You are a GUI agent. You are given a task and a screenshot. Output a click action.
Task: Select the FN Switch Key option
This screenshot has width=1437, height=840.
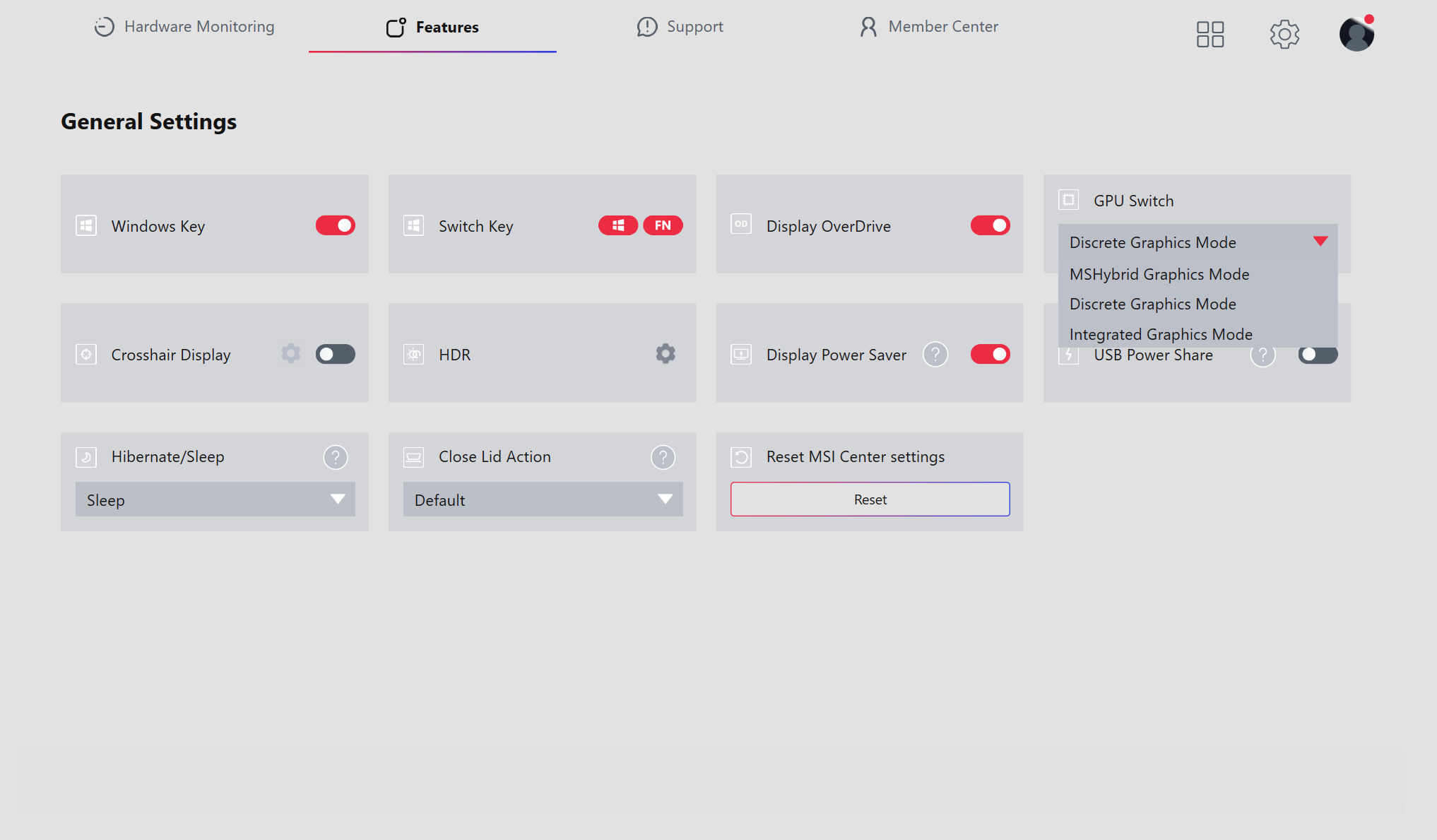[663, 225]
